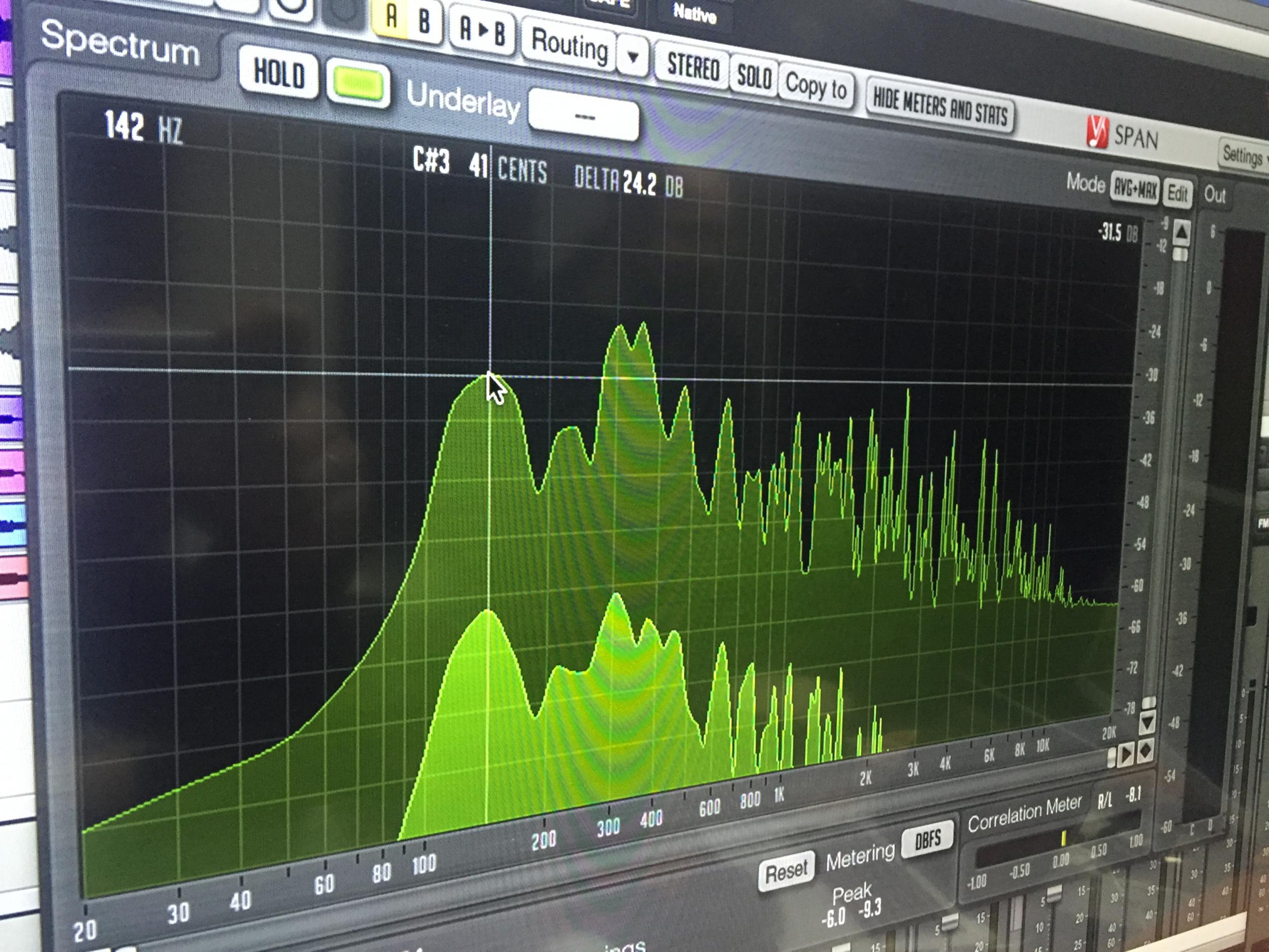
Task: Click the DBFS metering selector
Action: (x=927, y=840)
